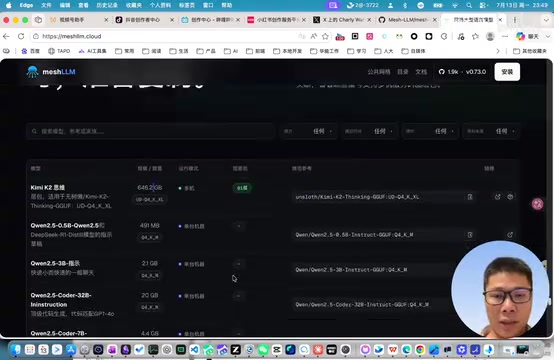Viewport: 554px width, 360px height.
Task: Click the read aloud icon in address bar
Action: pyautogui.click(x=313, y=36)
